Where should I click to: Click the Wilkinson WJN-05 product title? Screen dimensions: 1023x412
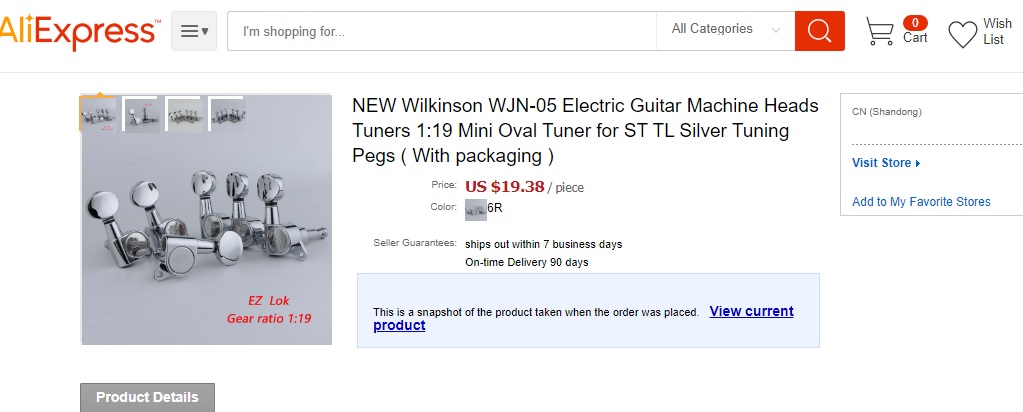[x=585, y=130]
